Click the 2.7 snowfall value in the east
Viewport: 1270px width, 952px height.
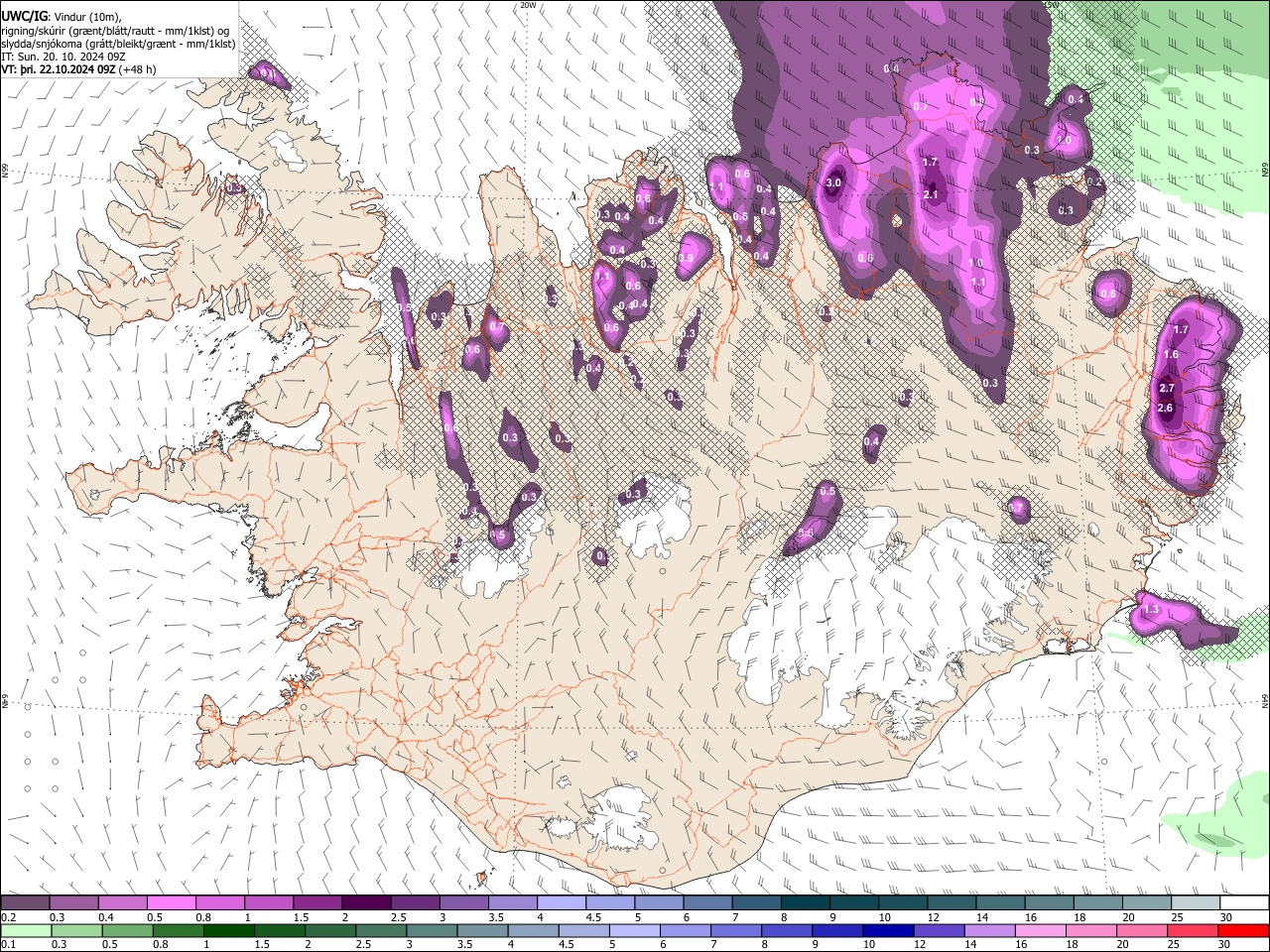[1167, 389]
